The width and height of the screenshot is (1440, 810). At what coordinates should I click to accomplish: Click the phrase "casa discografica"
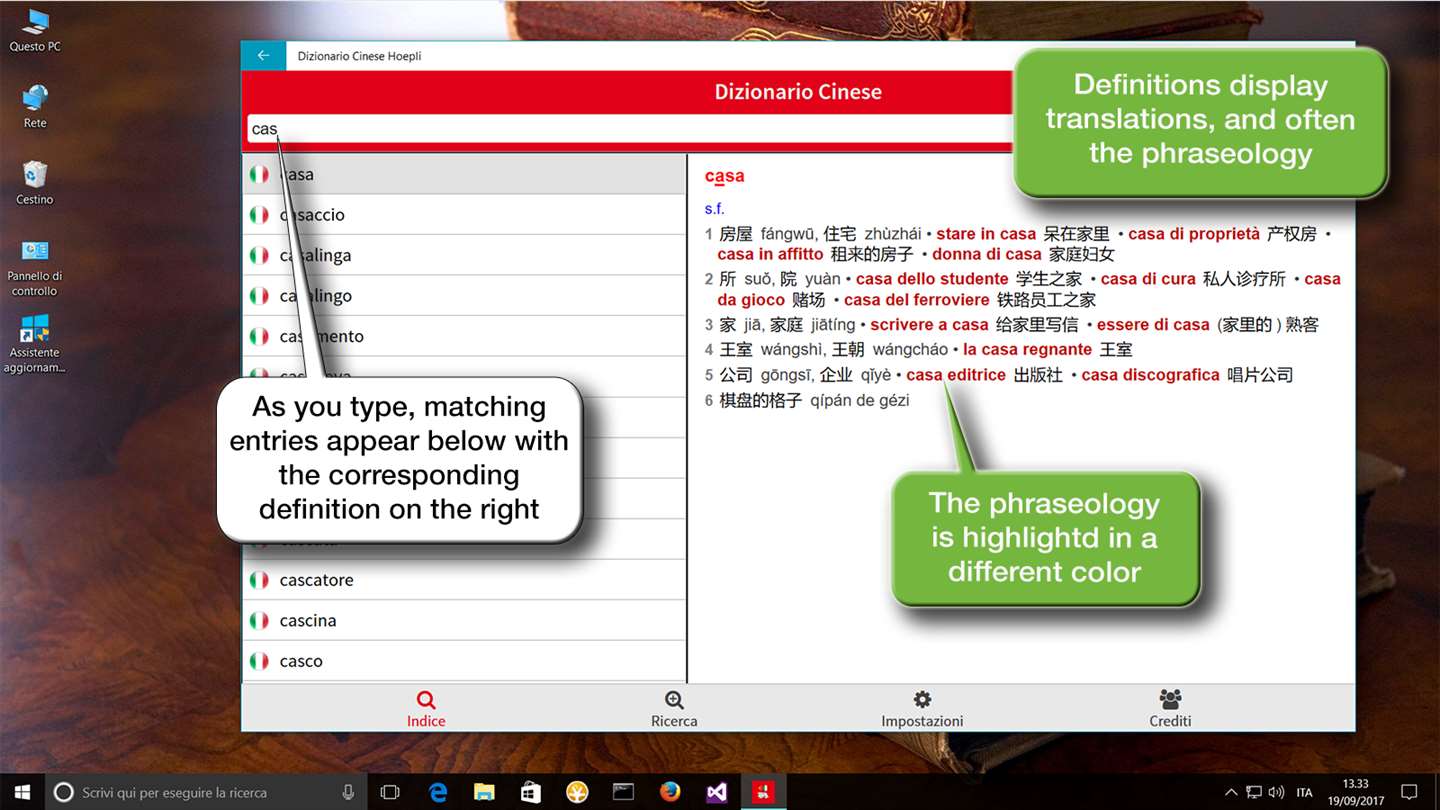(1150, 375)
